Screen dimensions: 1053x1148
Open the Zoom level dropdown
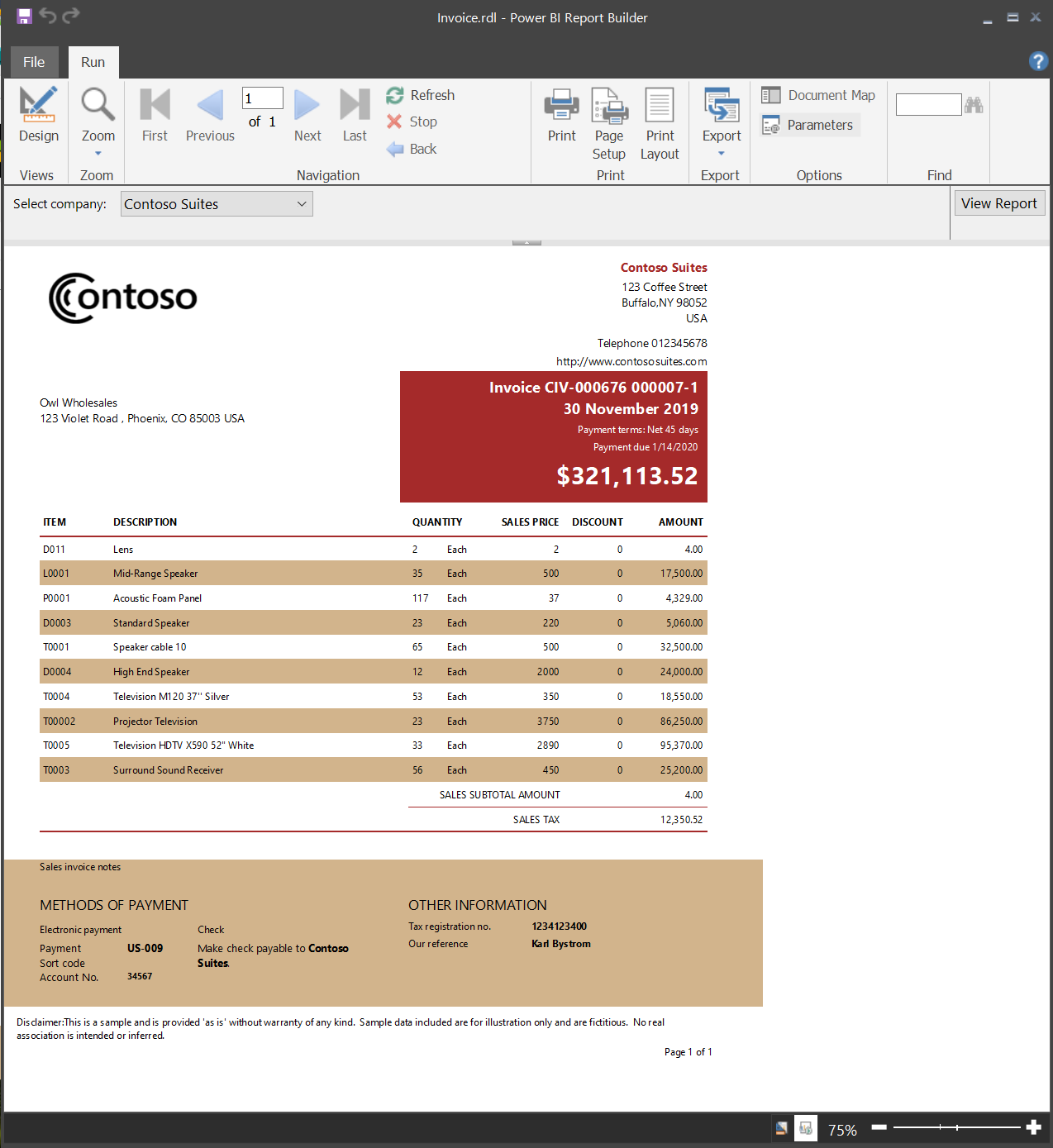point(97,151)
